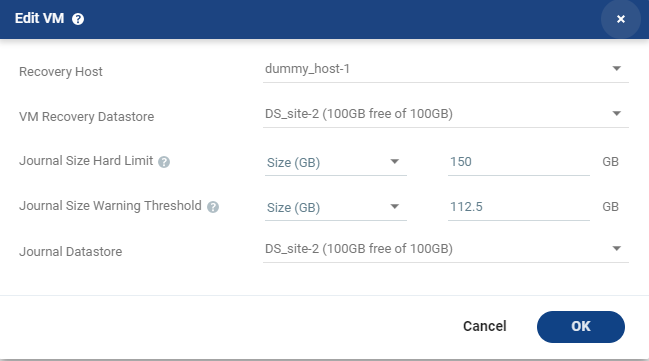Focus the warning threshold 112.5 input field
Screen dimensions: 649x361
[x=519, y=207]
